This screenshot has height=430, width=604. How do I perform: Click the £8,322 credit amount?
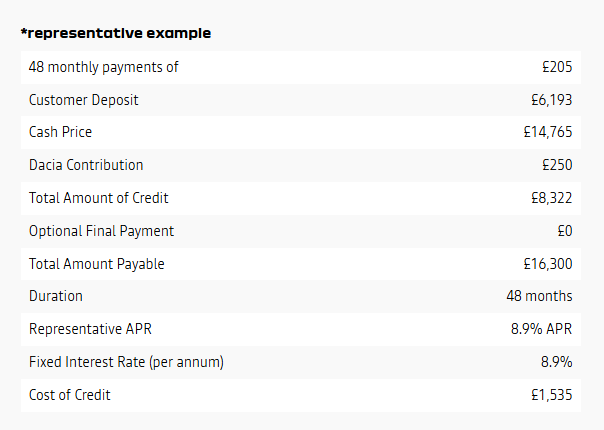[552, 198]
